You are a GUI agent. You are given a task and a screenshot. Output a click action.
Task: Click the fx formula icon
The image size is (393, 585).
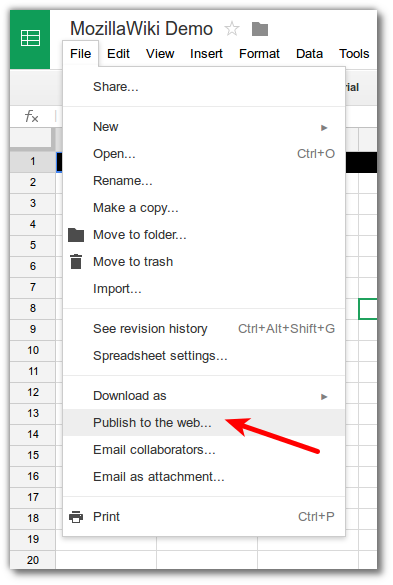(31, 116)
